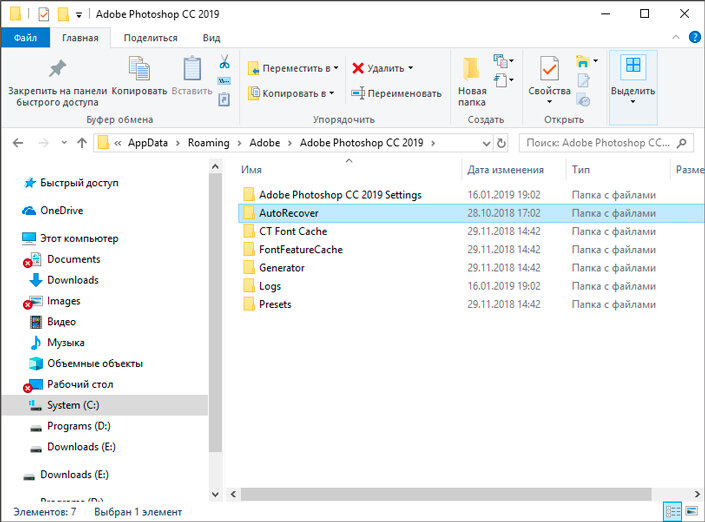Open the Файл menu tab
The width and height of the screenshot is (705, 522).
[25, 38]
